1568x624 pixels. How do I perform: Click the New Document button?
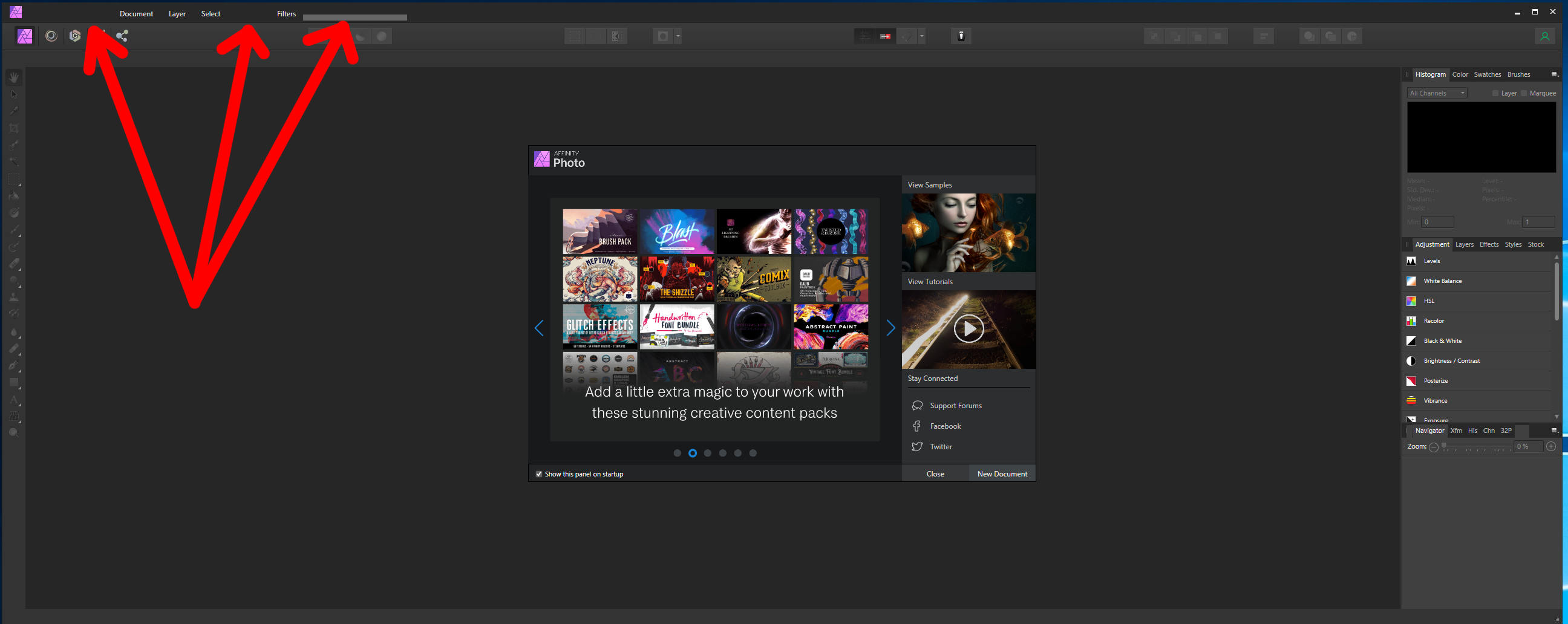point(1002,474)
